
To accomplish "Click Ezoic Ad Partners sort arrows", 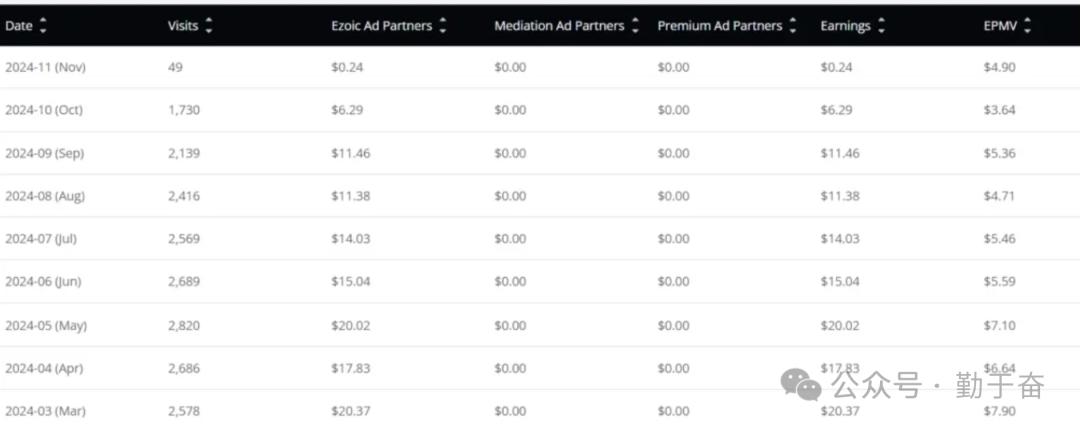I will pos(443,26).
